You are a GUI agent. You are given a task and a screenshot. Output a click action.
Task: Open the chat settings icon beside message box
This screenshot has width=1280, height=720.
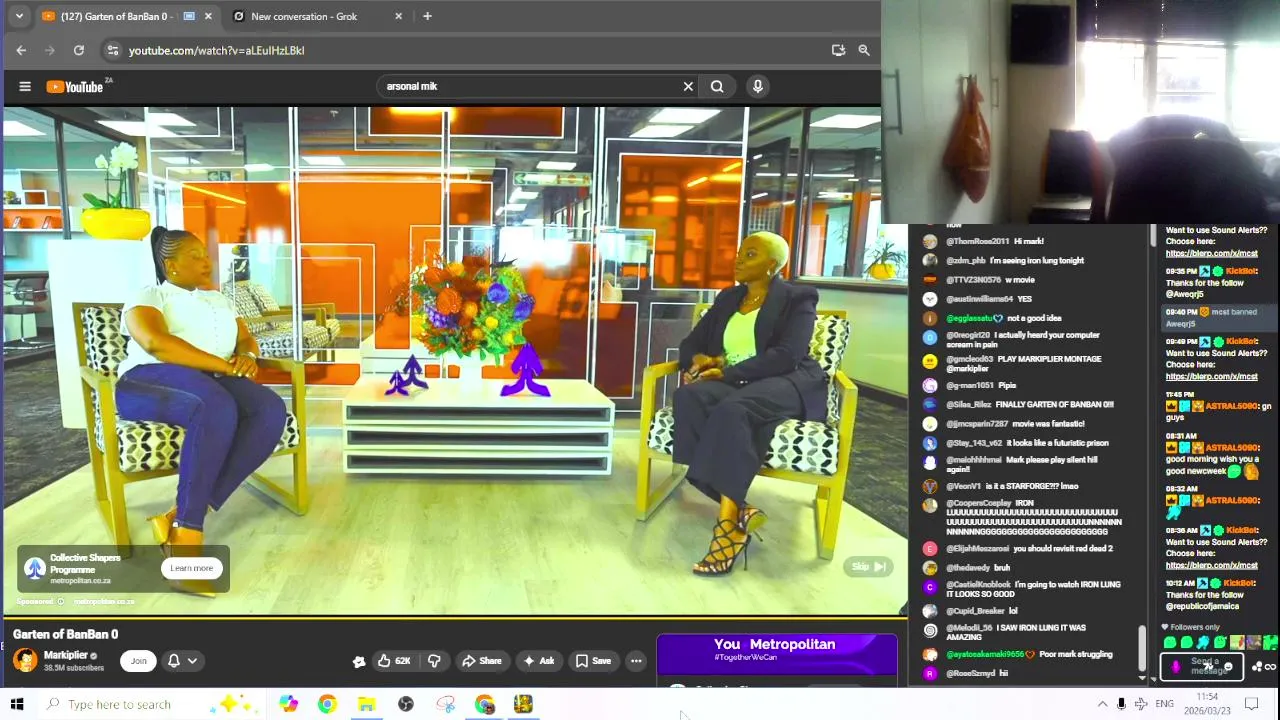1258,667
